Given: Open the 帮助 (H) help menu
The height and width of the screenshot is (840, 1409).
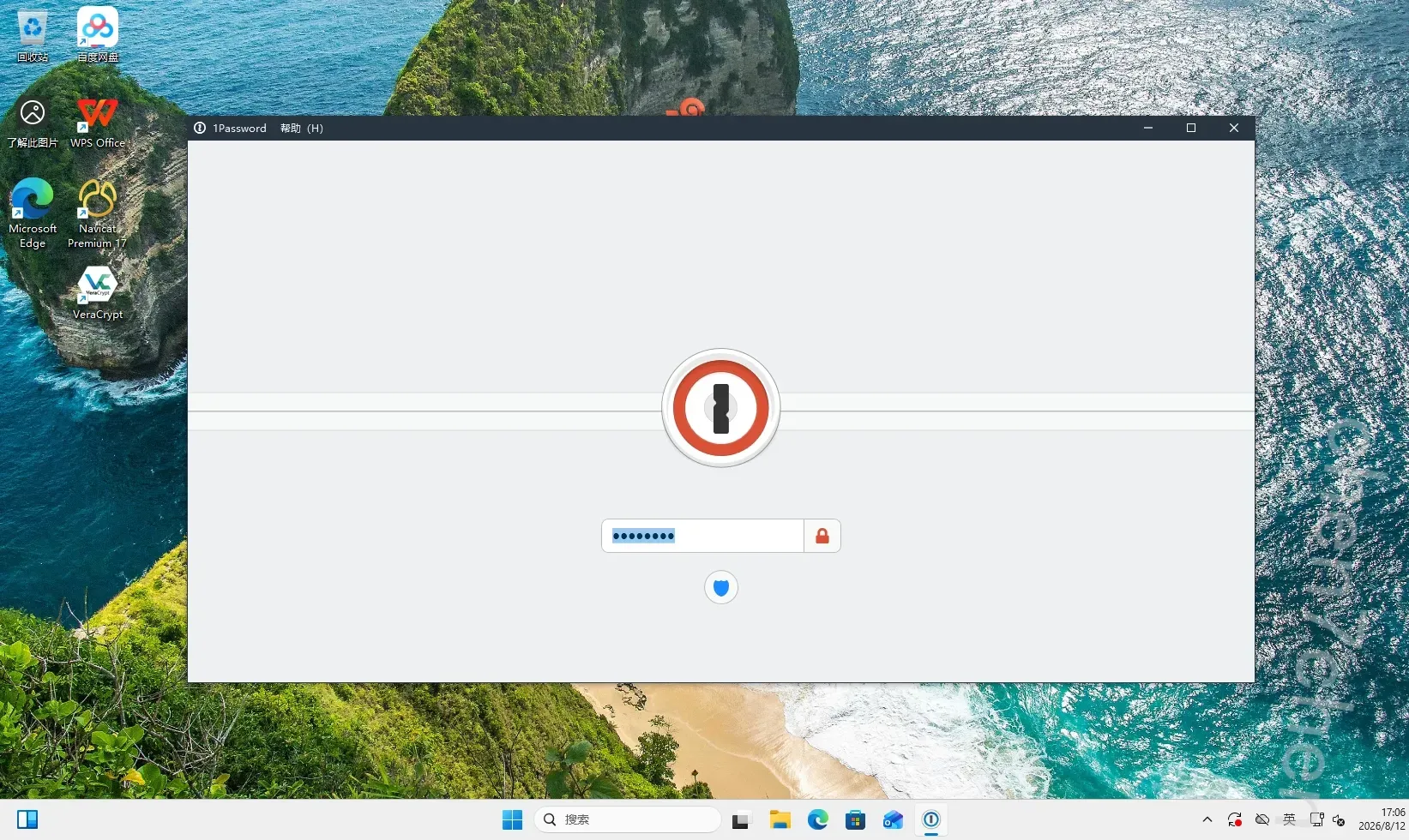Looking at the screenshot, I should tap(302, 128).
